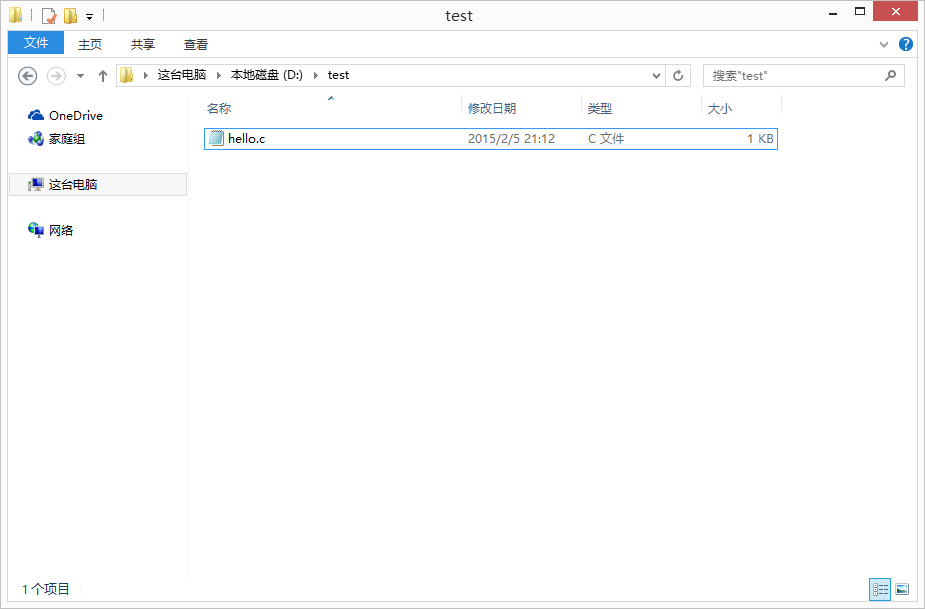Open the blue Help question mark icon
The height and width of the screenshot is (609, 925).
point(906,44)
